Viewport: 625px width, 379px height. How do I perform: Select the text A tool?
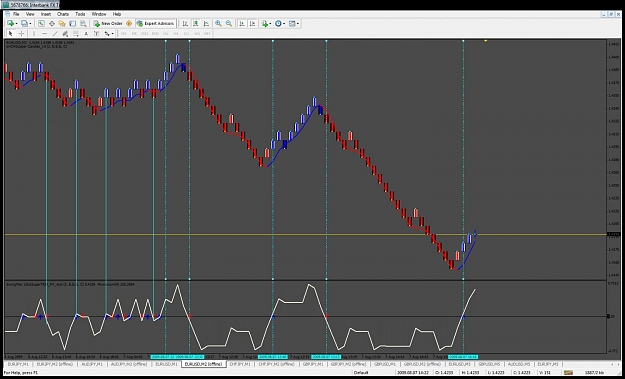(86, 33)
